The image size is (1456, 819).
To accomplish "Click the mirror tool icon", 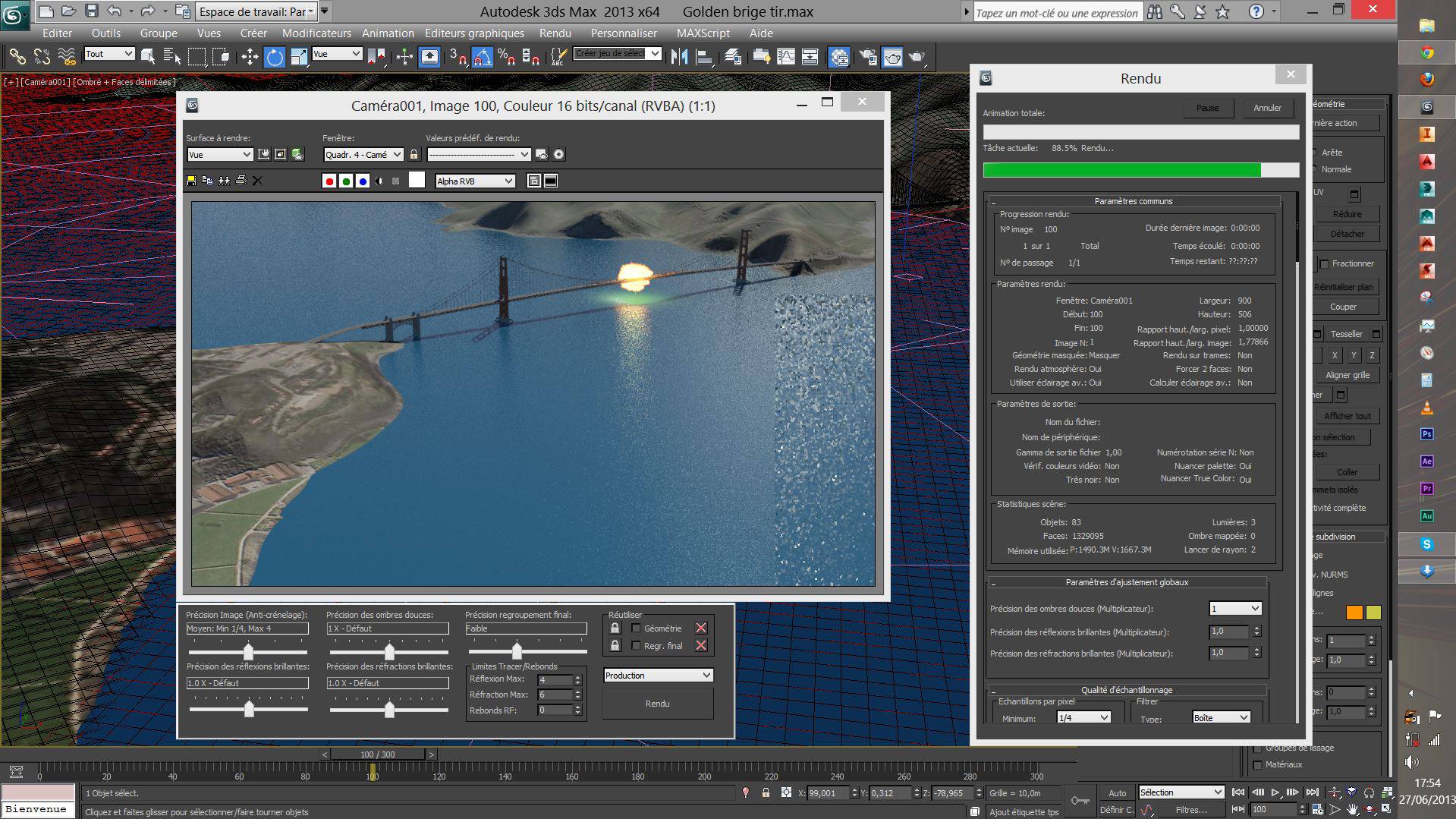I will 679,57.
